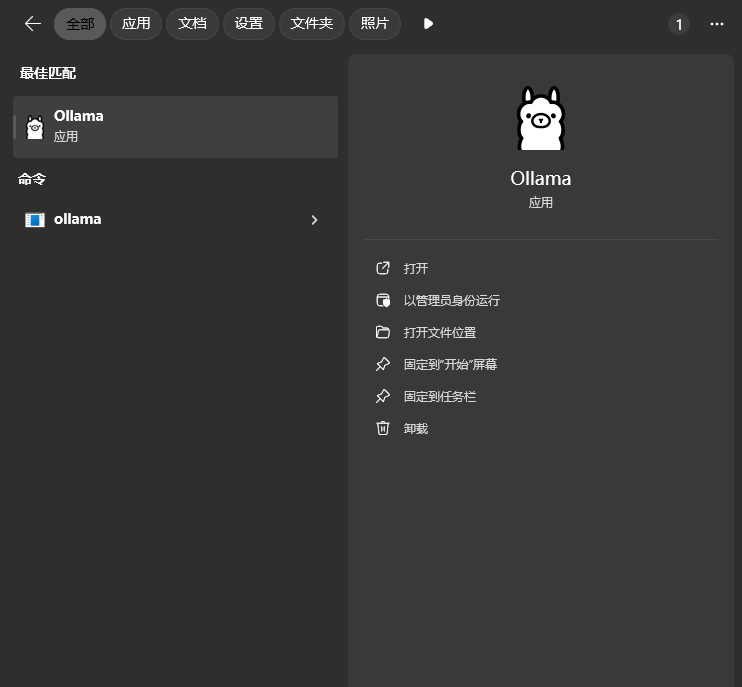This screenshot has width=742, height=687.
Task: Choose 打开文件位置
Action: coord(440,333)
